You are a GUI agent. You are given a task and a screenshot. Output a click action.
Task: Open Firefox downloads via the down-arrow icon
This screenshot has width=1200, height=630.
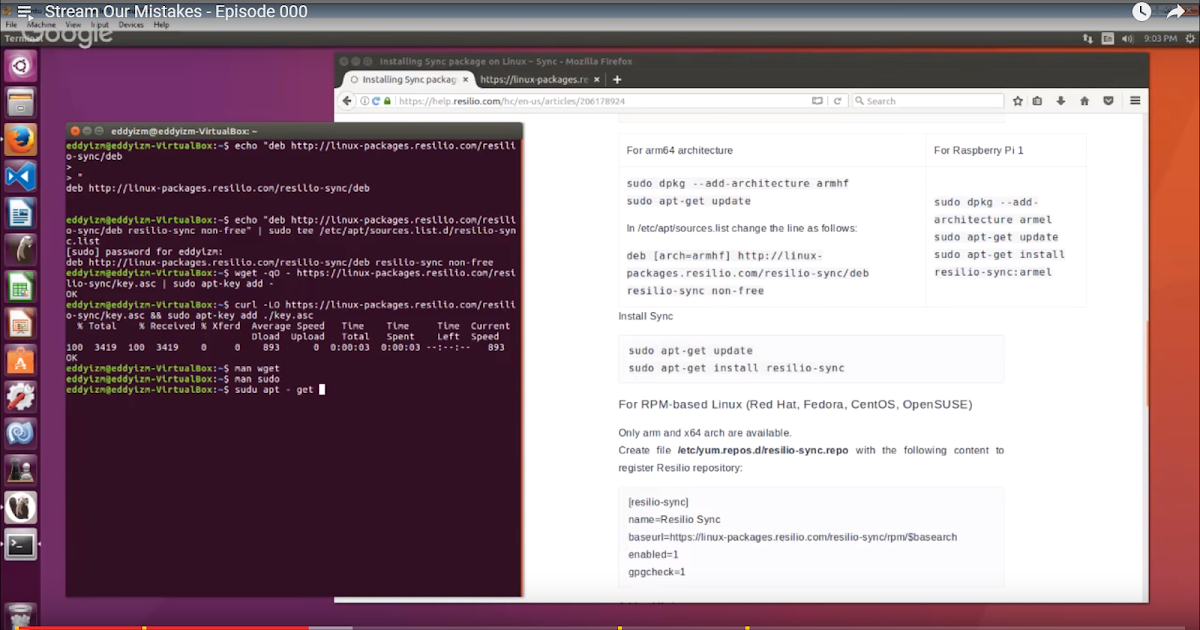(1061, 101)
